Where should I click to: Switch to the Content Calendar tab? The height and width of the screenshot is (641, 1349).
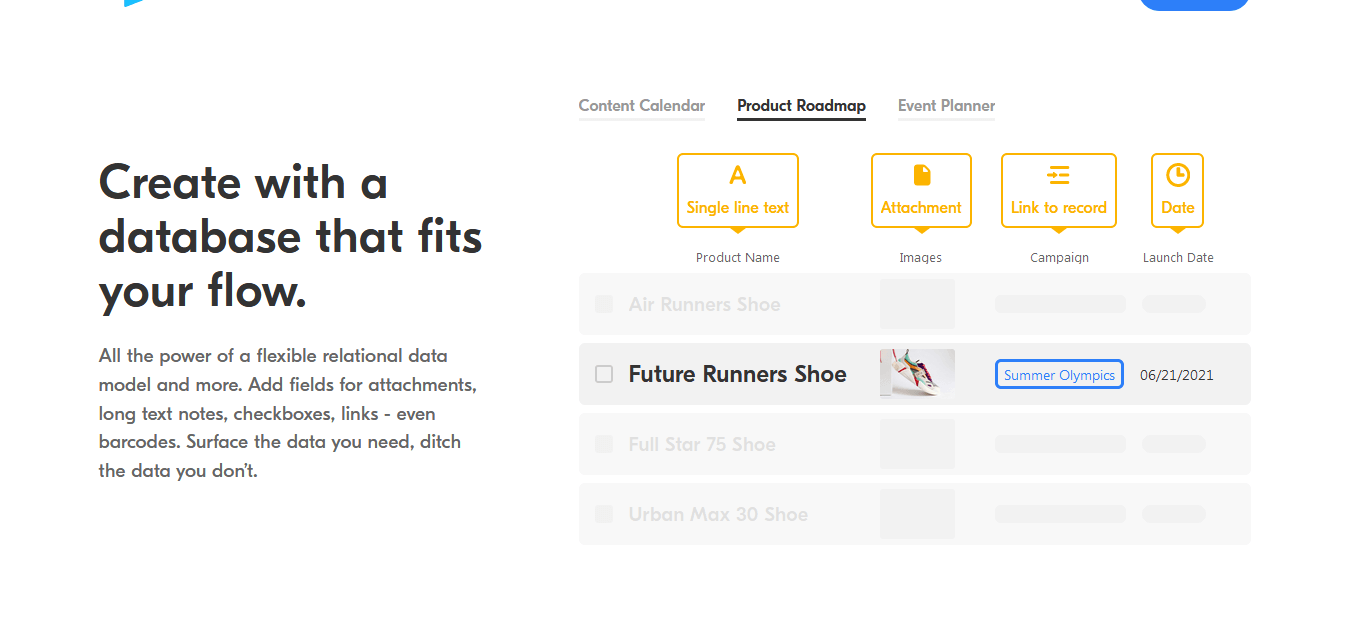pos(642,106)
